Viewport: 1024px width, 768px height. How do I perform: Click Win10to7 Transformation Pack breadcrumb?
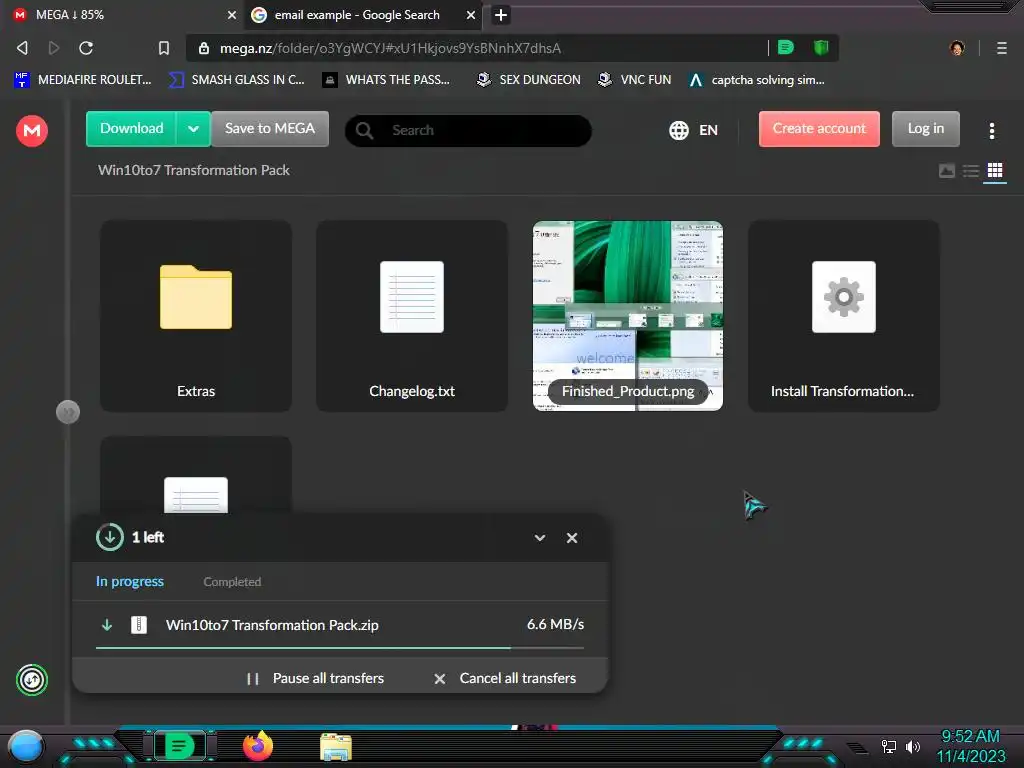point(194,170)
